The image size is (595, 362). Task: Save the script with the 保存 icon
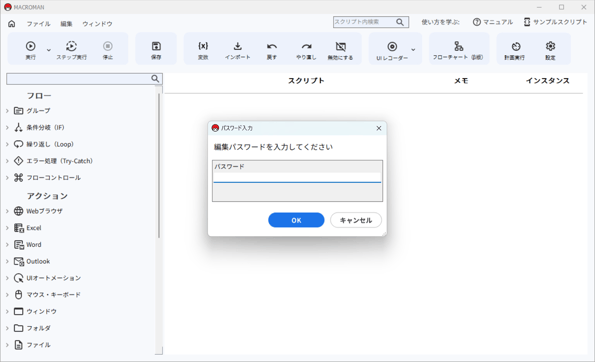(156, 46)
